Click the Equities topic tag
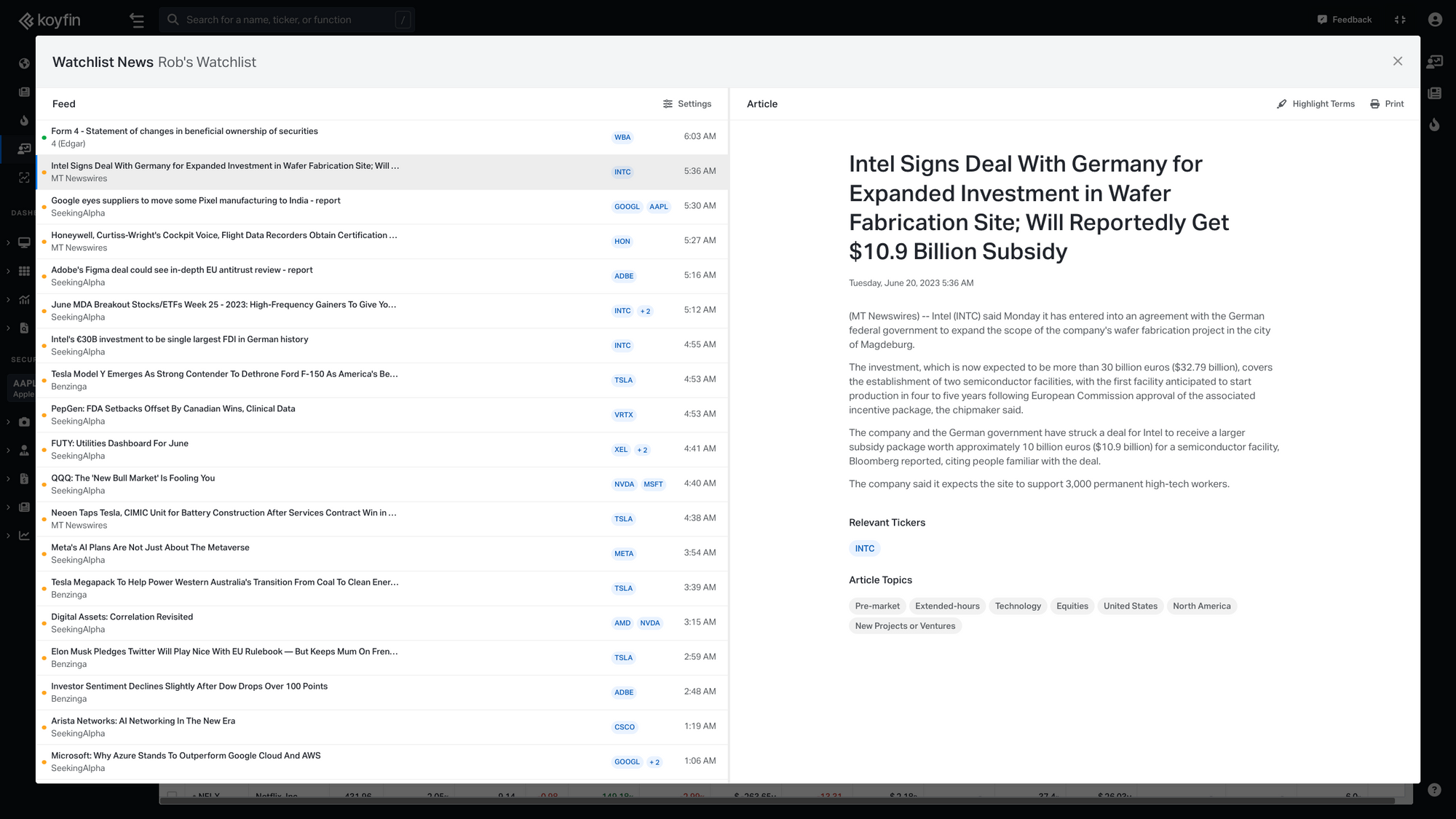Screen dimensions: 1456x819 [1072, 606]
